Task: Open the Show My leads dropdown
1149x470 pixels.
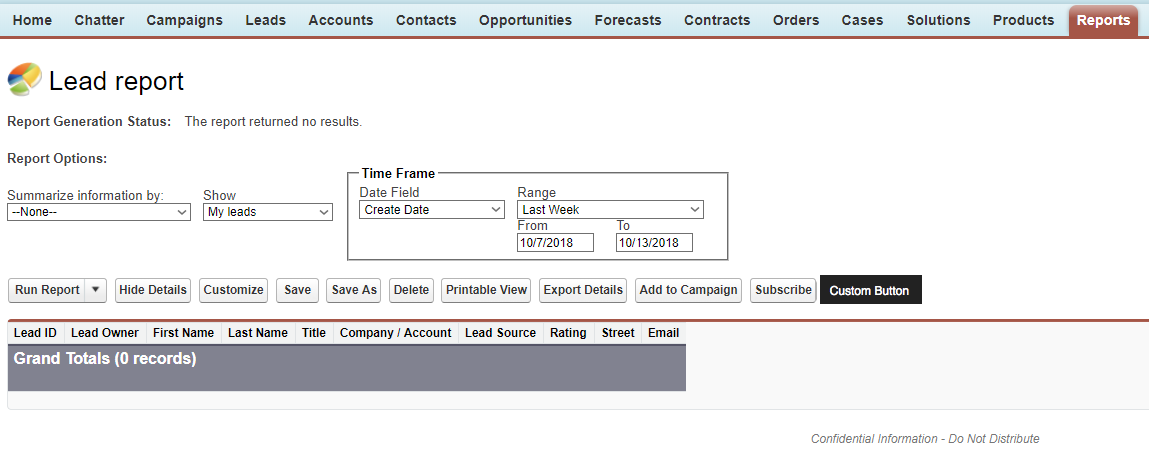Action: [267, 212]
